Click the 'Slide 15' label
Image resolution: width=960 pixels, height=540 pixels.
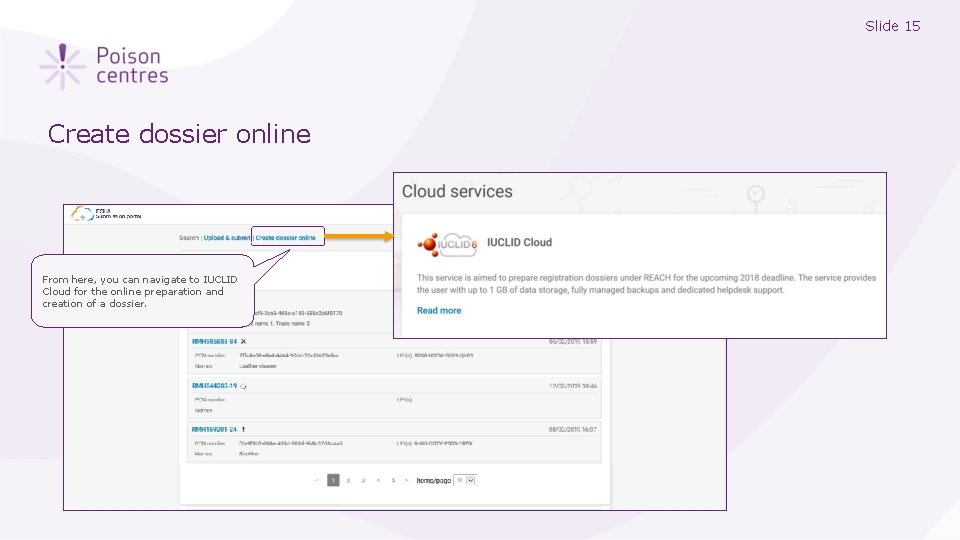tap(893, 26)
